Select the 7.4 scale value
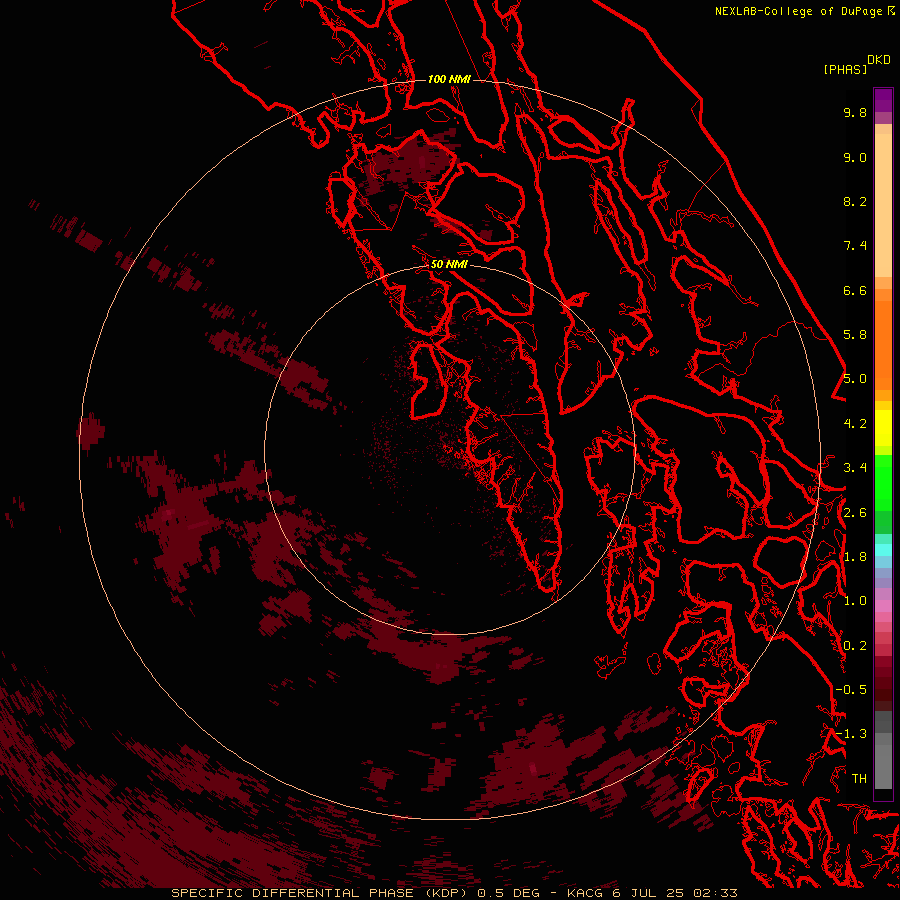Screen dimensions: 900x900 pyautogui.click(x=855, y=246)
